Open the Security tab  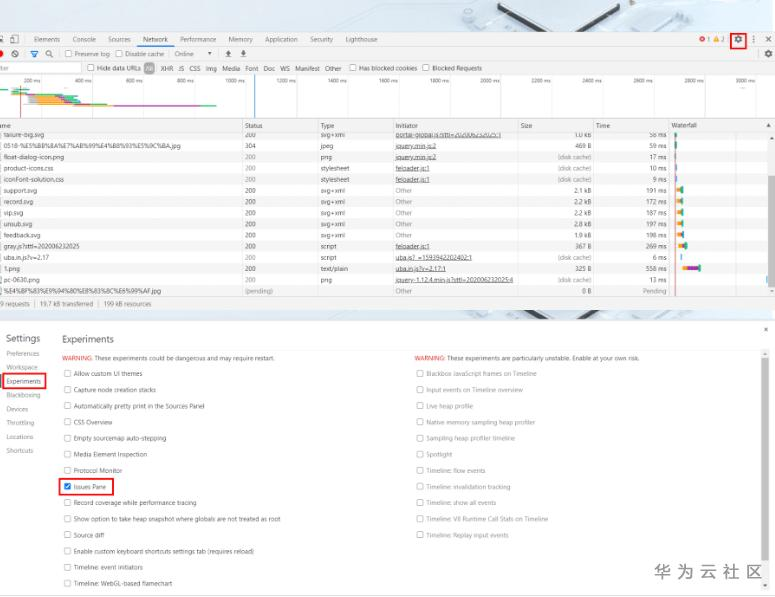[321, 40]
